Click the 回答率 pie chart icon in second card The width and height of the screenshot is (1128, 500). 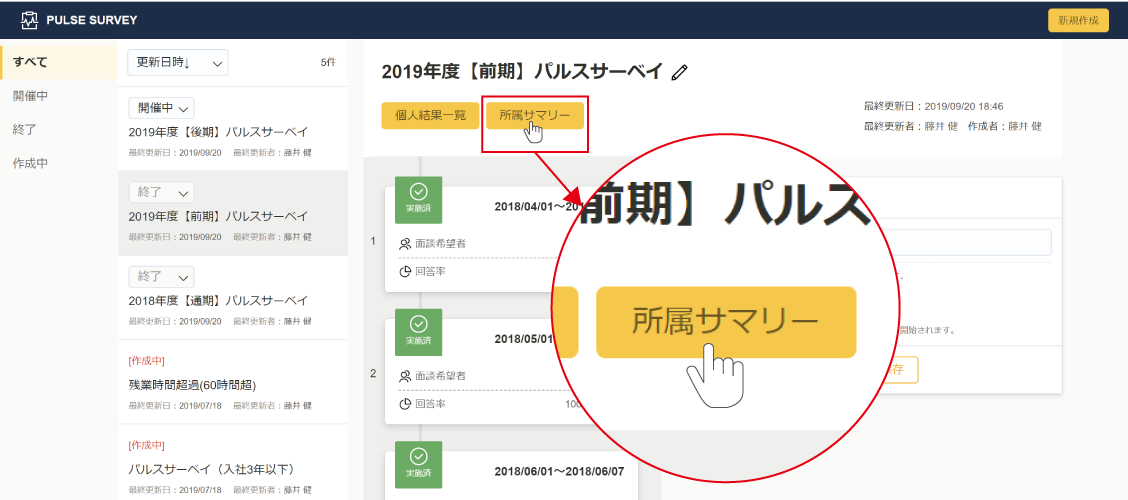pos(405,404)
